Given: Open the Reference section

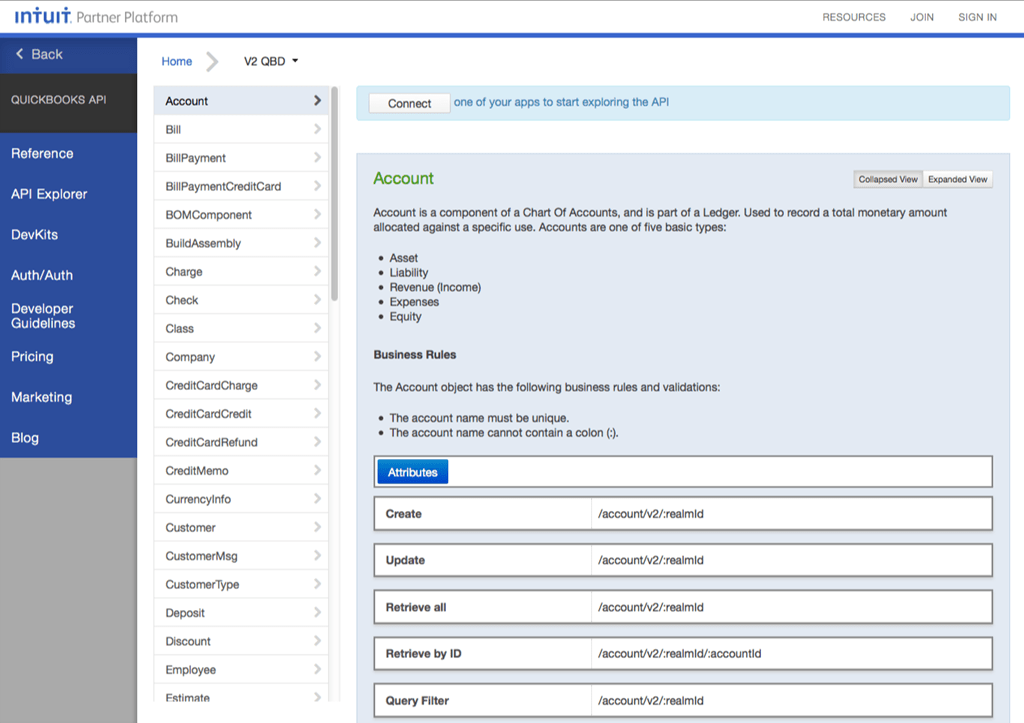Looking at the screenshot, I should click(42, 153).
